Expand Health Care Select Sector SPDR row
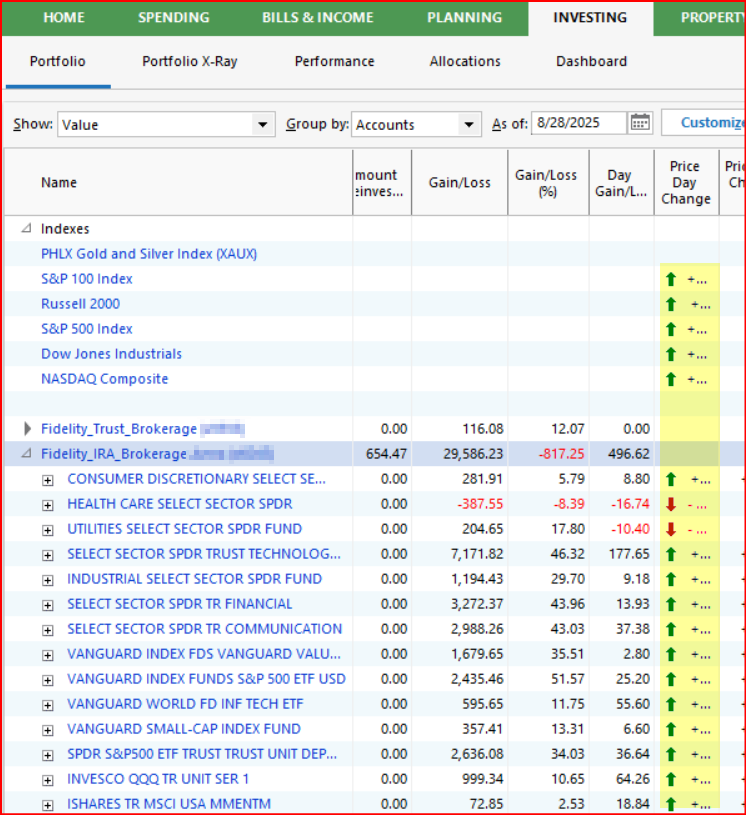Image resolution: width=746 pixels, height=815 pixels. [48, 505]
